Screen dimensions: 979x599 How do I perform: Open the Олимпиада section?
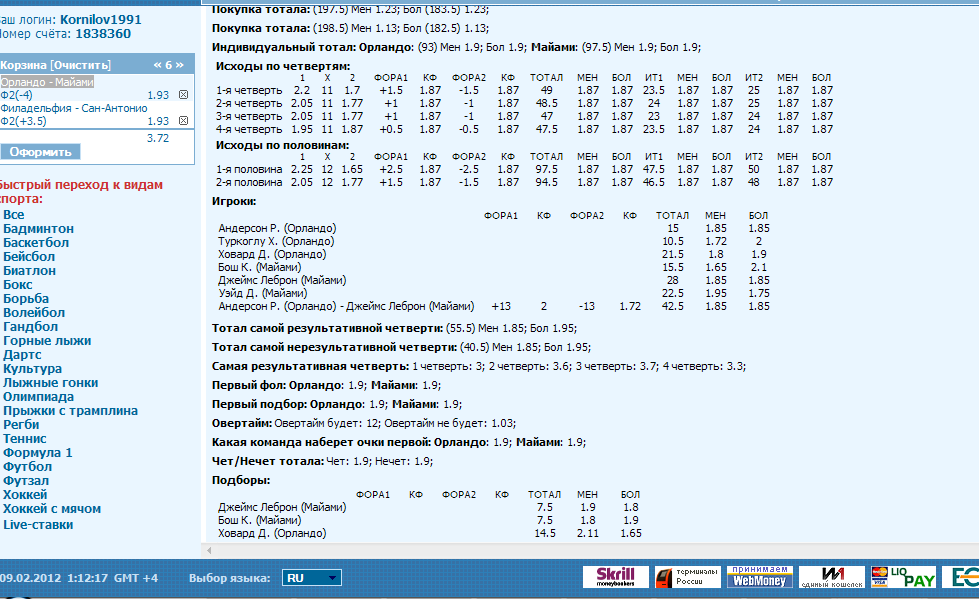38,397
